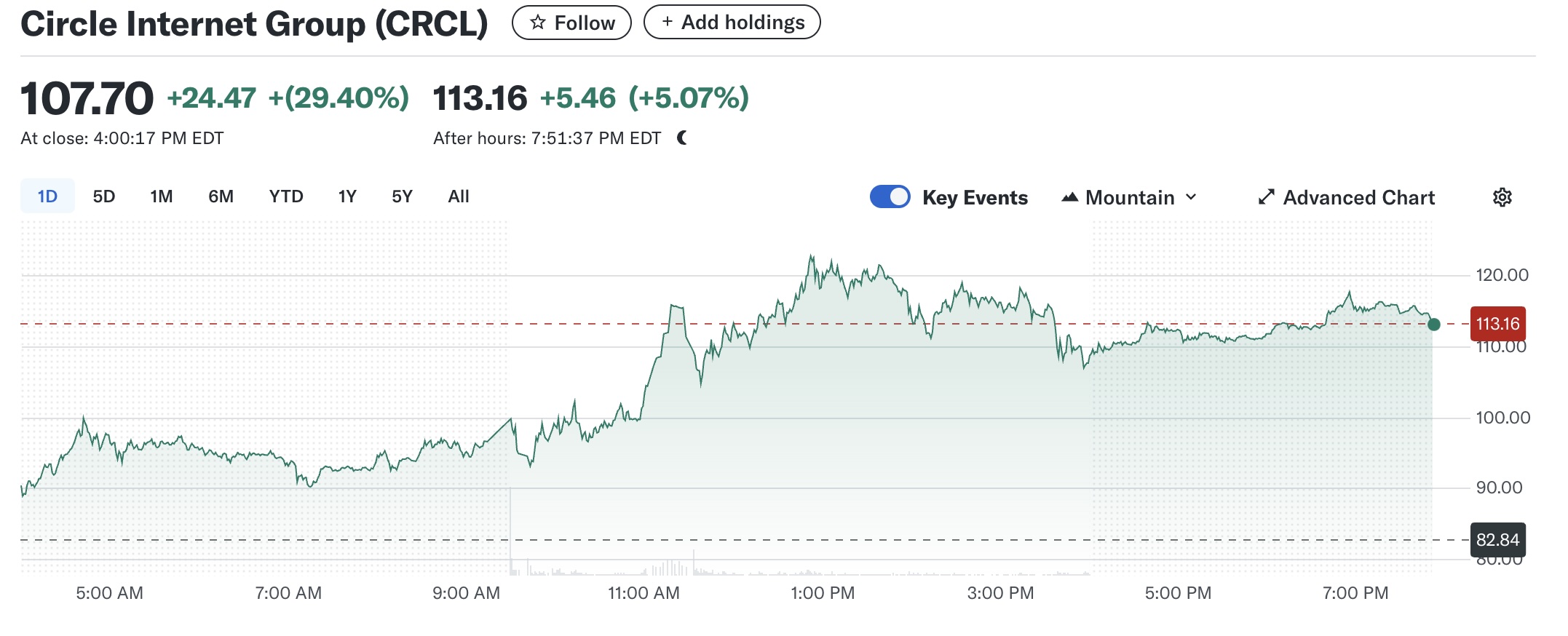This screenshot has width=1568, height=636.
Task: Click Add holdings button
Action: pos(732,22)
